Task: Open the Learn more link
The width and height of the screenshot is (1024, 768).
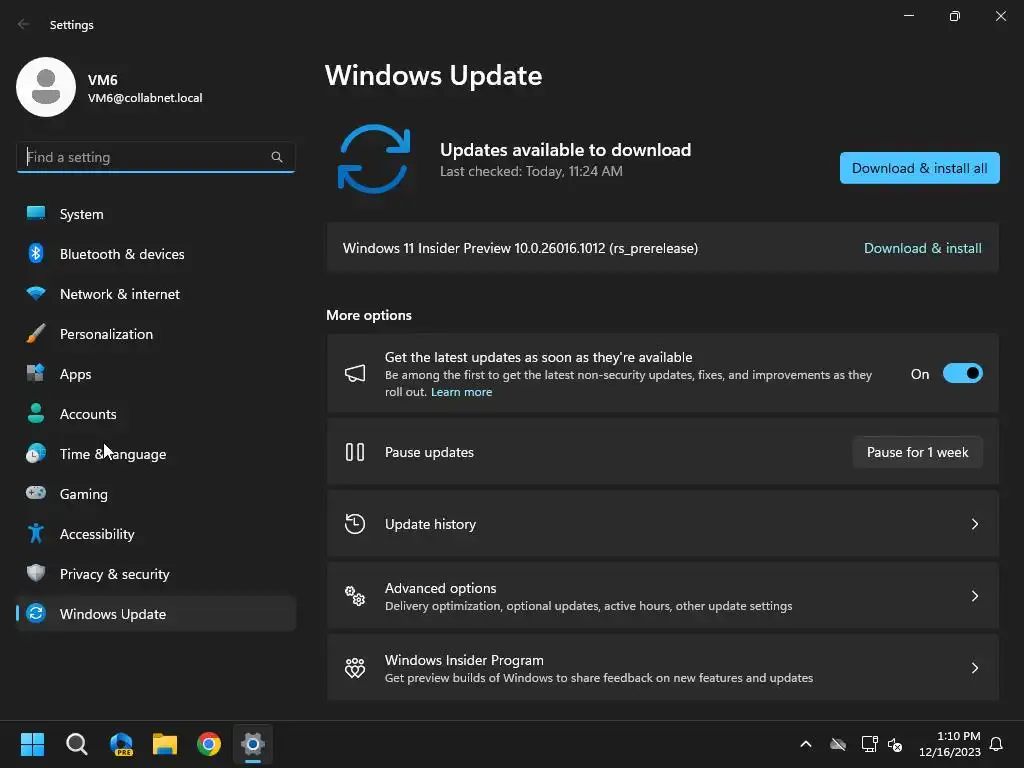Action: 461,392
